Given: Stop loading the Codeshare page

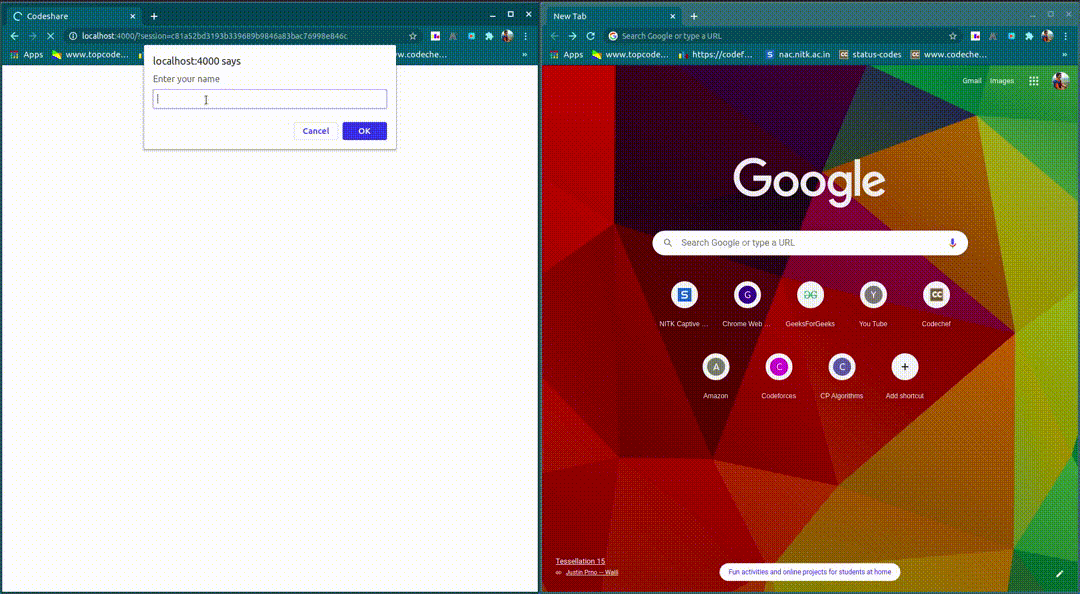Looking at the screenshot, I should pyautogui.click(x=50, y=36).
